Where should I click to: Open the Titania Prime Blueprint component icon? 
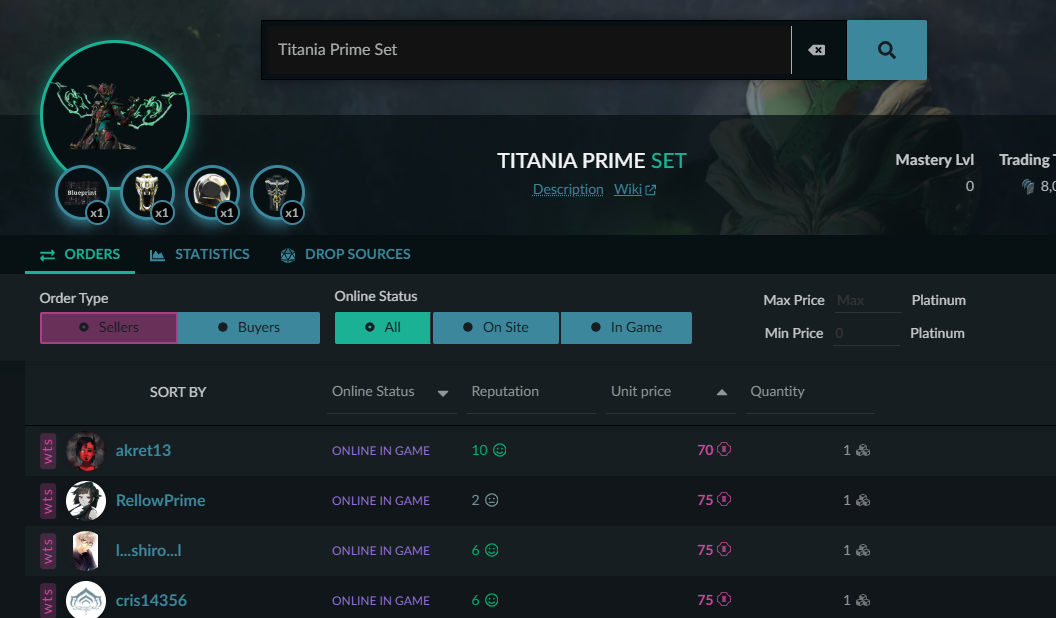coord(82,193)
